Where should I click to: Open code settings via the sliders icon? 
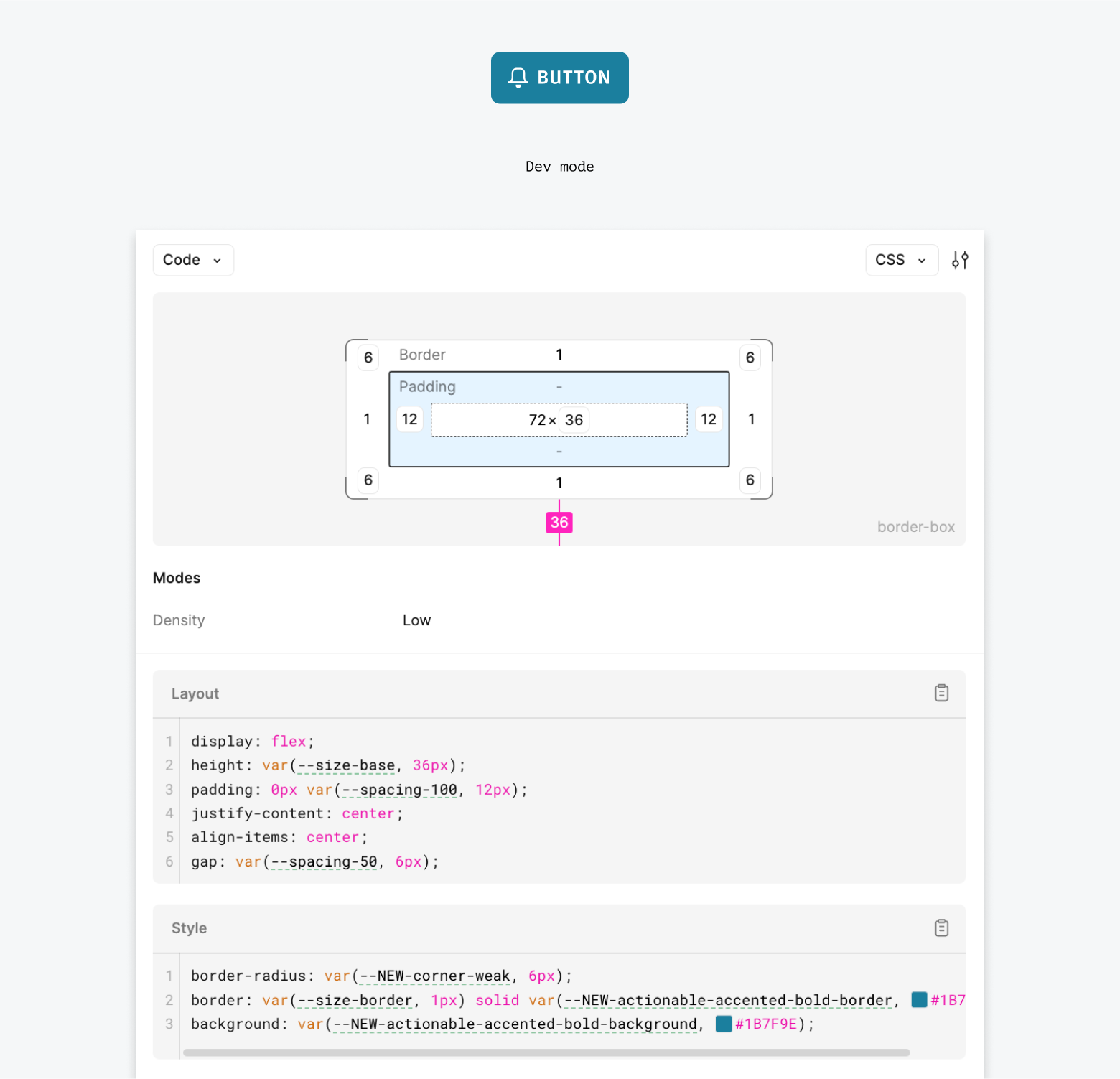coord(960,260)
